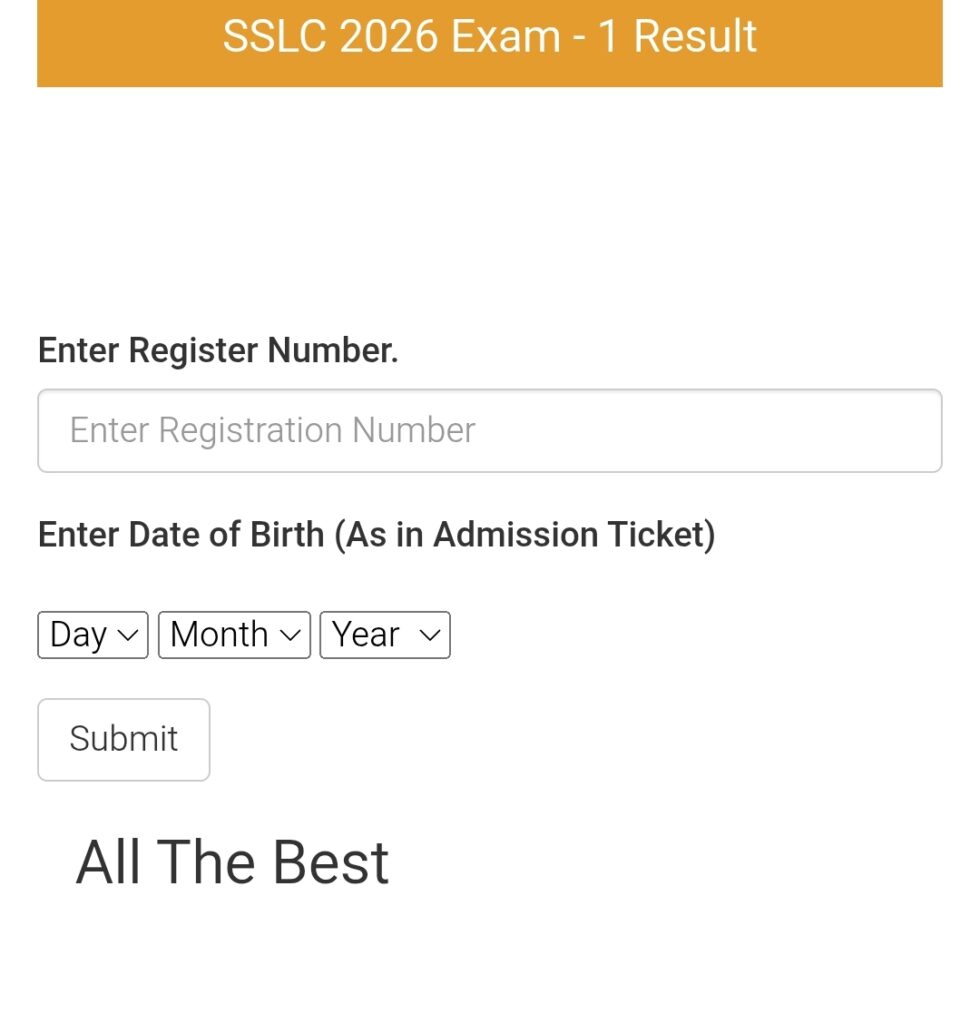Focus the Enter Registration Number field
This screenshot has height=1024, width=980.
[489, 431]
